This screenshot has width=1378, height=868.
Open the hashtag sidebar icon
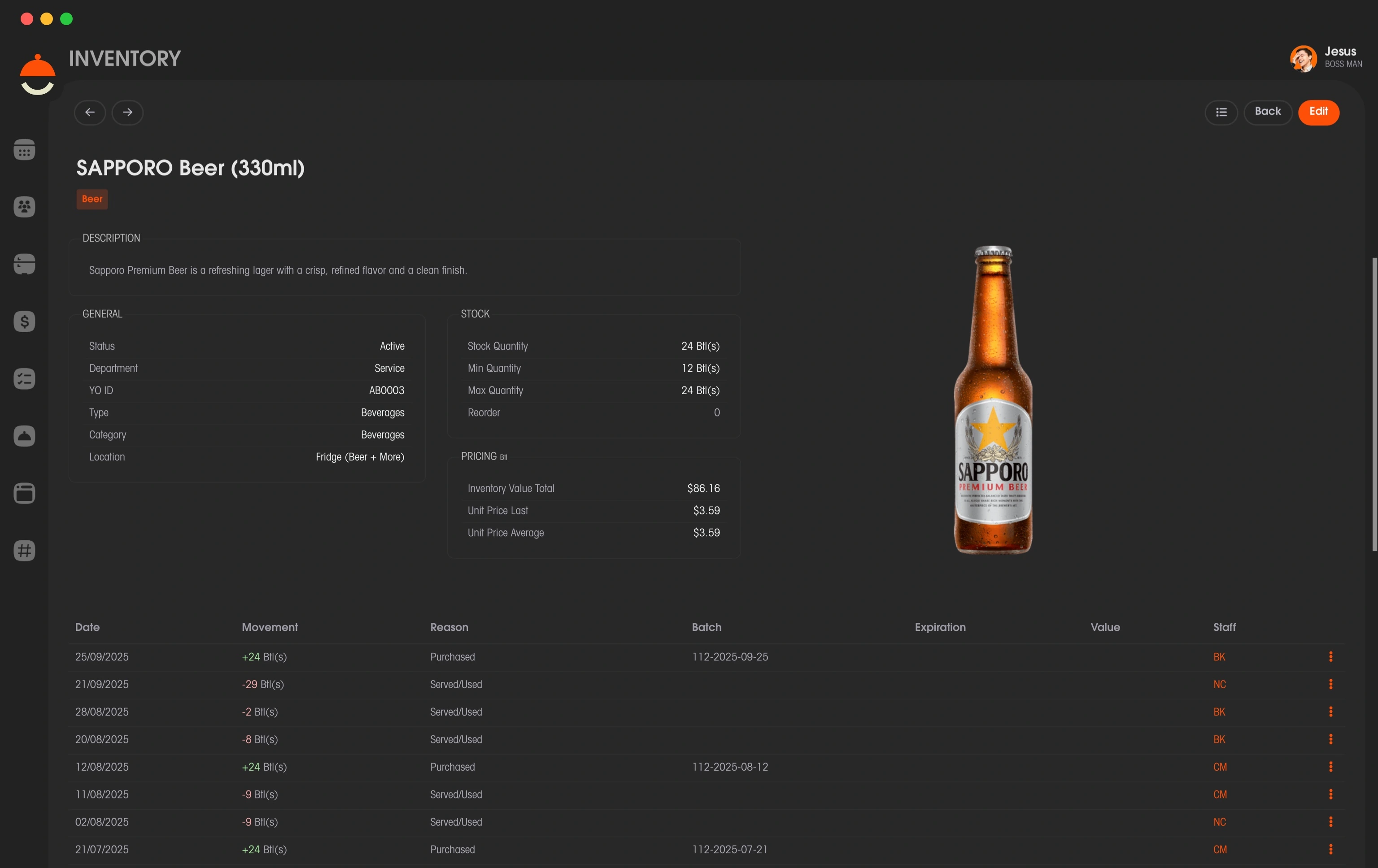point(24,551)
